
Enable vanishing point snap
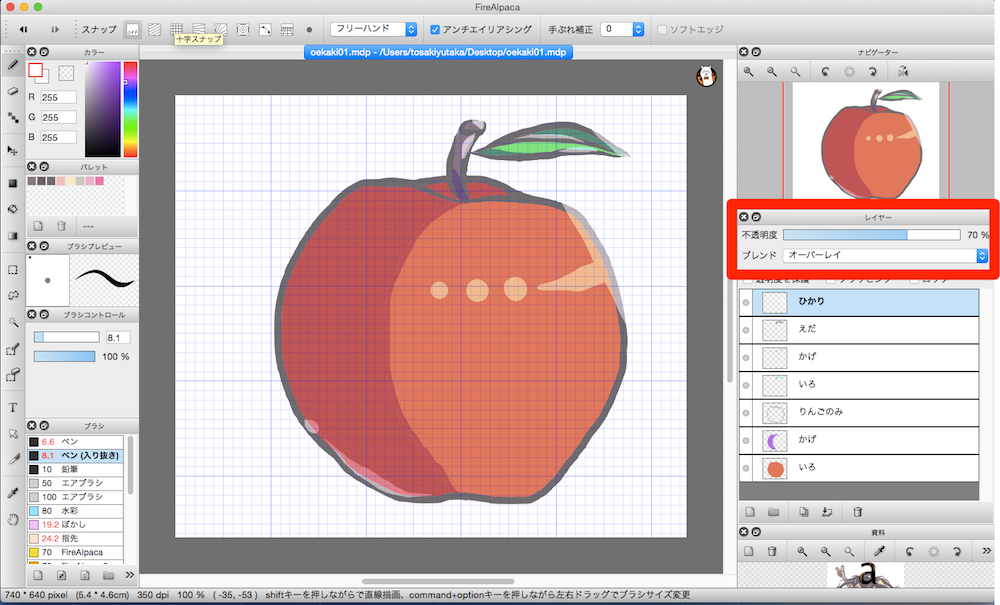click(199, 29)
